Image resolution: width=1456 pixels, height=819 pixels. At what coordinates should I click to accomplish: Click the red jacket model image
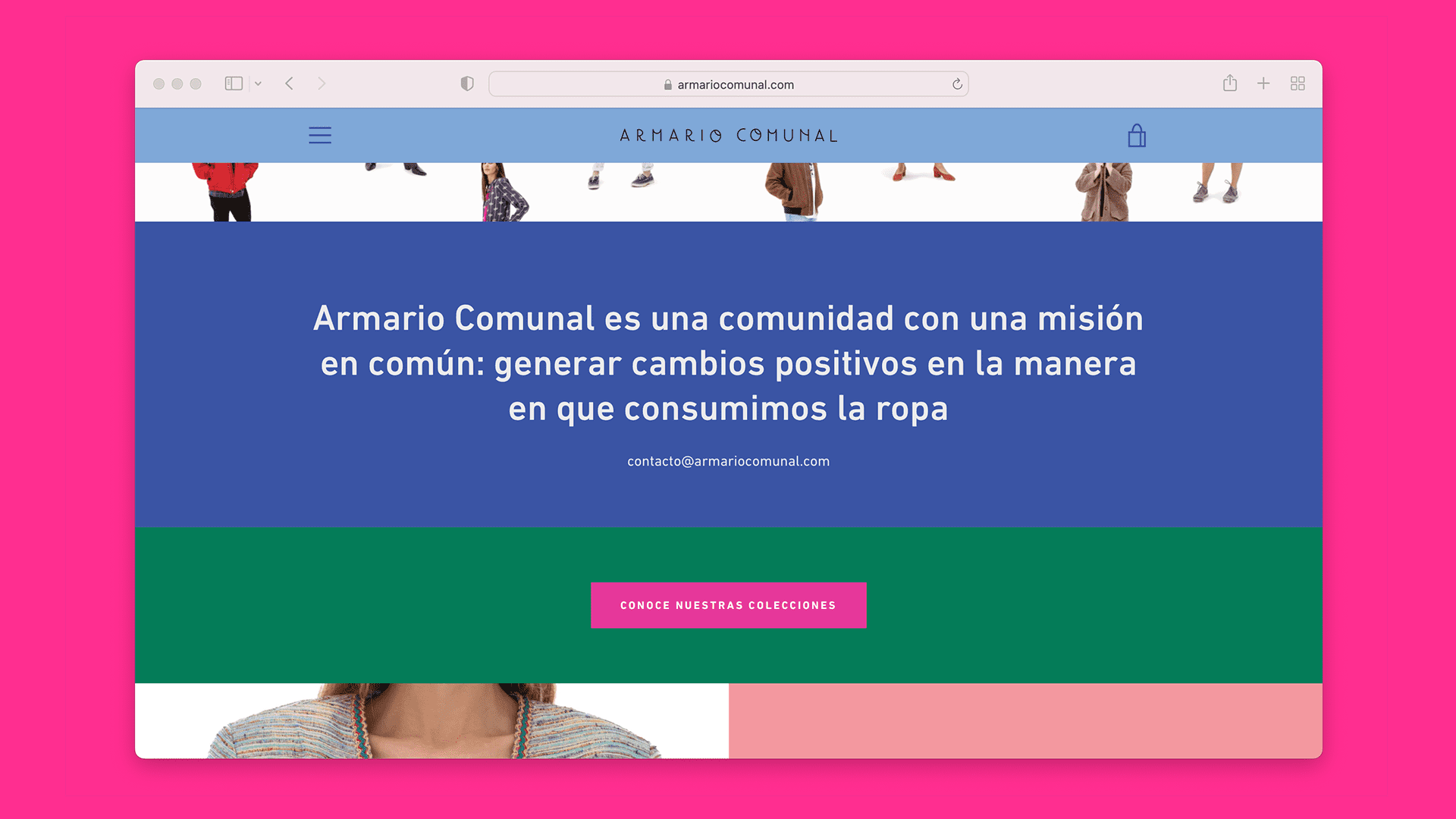click(226, 192)
